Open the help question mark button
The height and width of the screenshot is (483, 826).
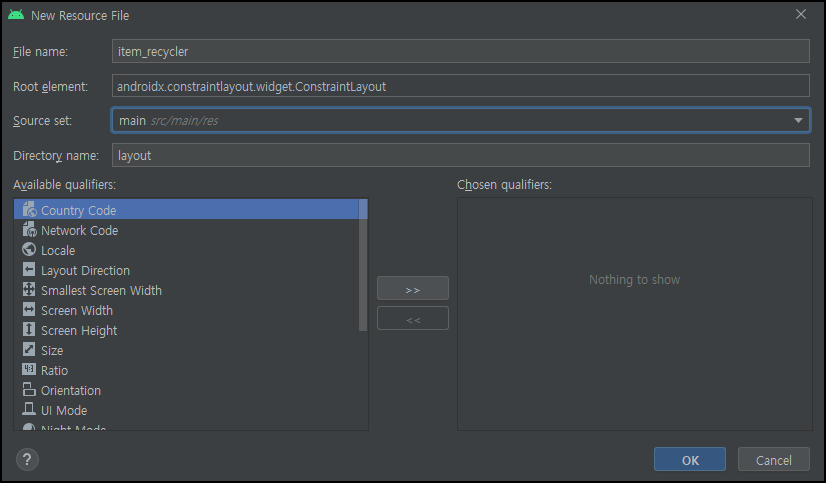27,459
